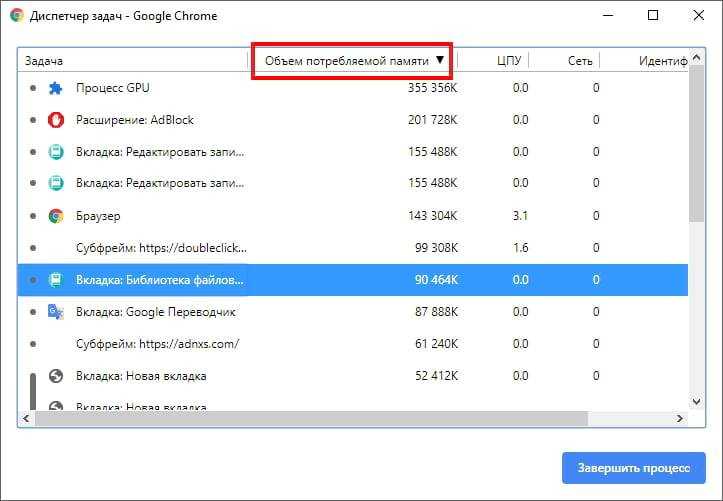Viewport: 723px width, 501px height.
Task: Click the Google Переводчик translate icon
Action: coord(56,312)
